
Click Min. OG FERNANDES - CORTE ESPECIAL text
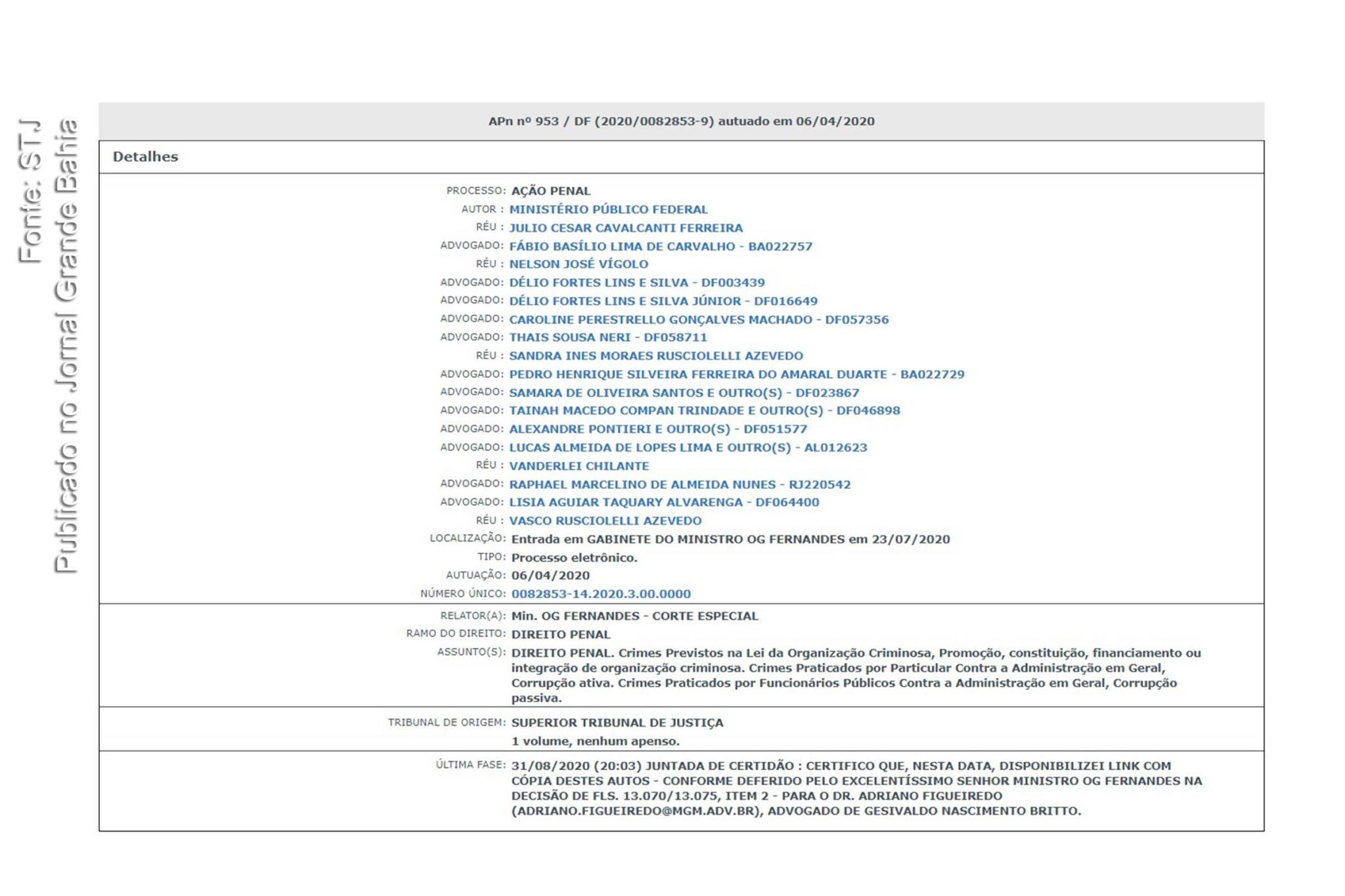coord(634,616)
